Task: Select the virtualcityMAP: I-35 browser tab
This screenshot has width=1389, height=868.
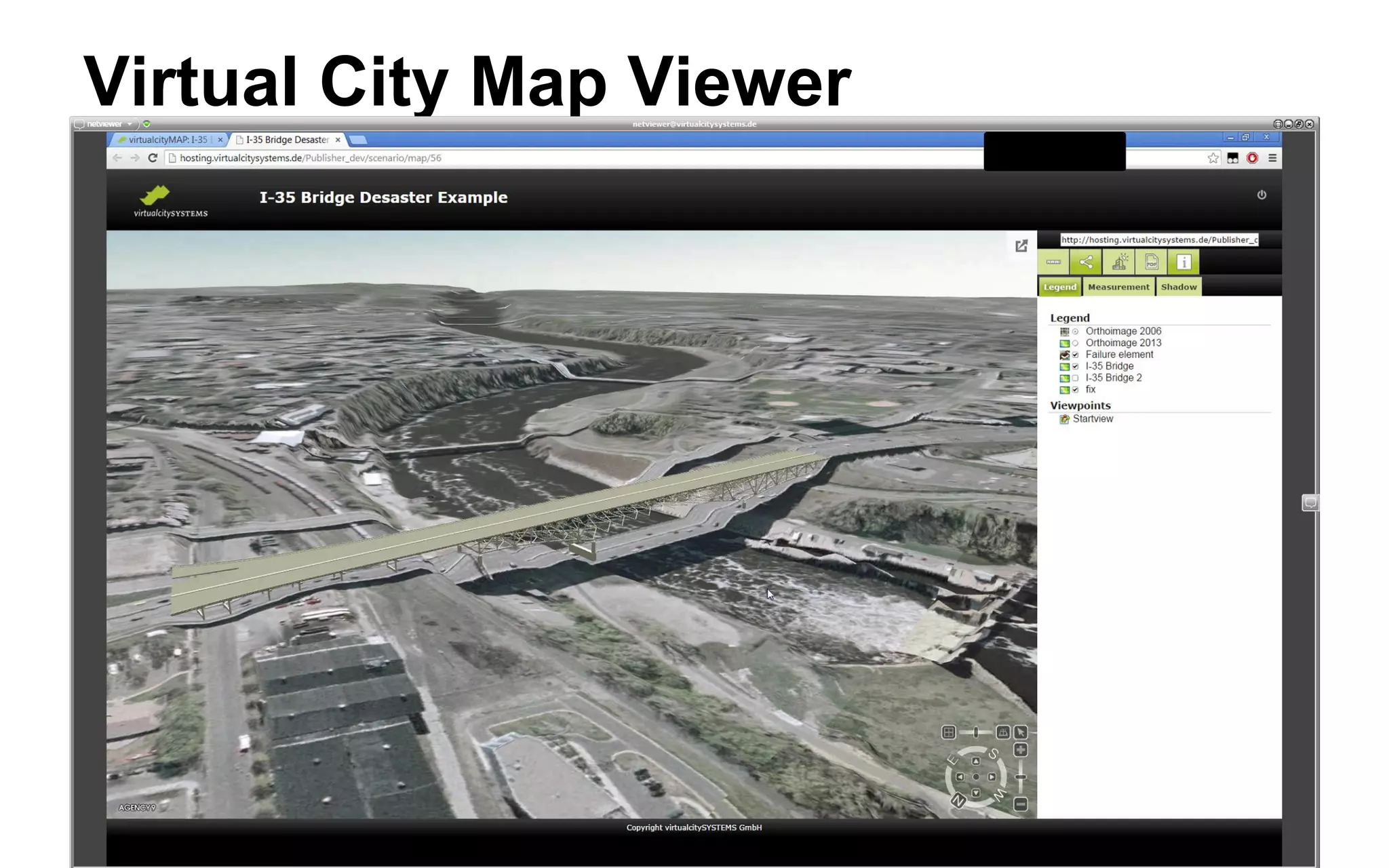Action: (x=167, y=140)
